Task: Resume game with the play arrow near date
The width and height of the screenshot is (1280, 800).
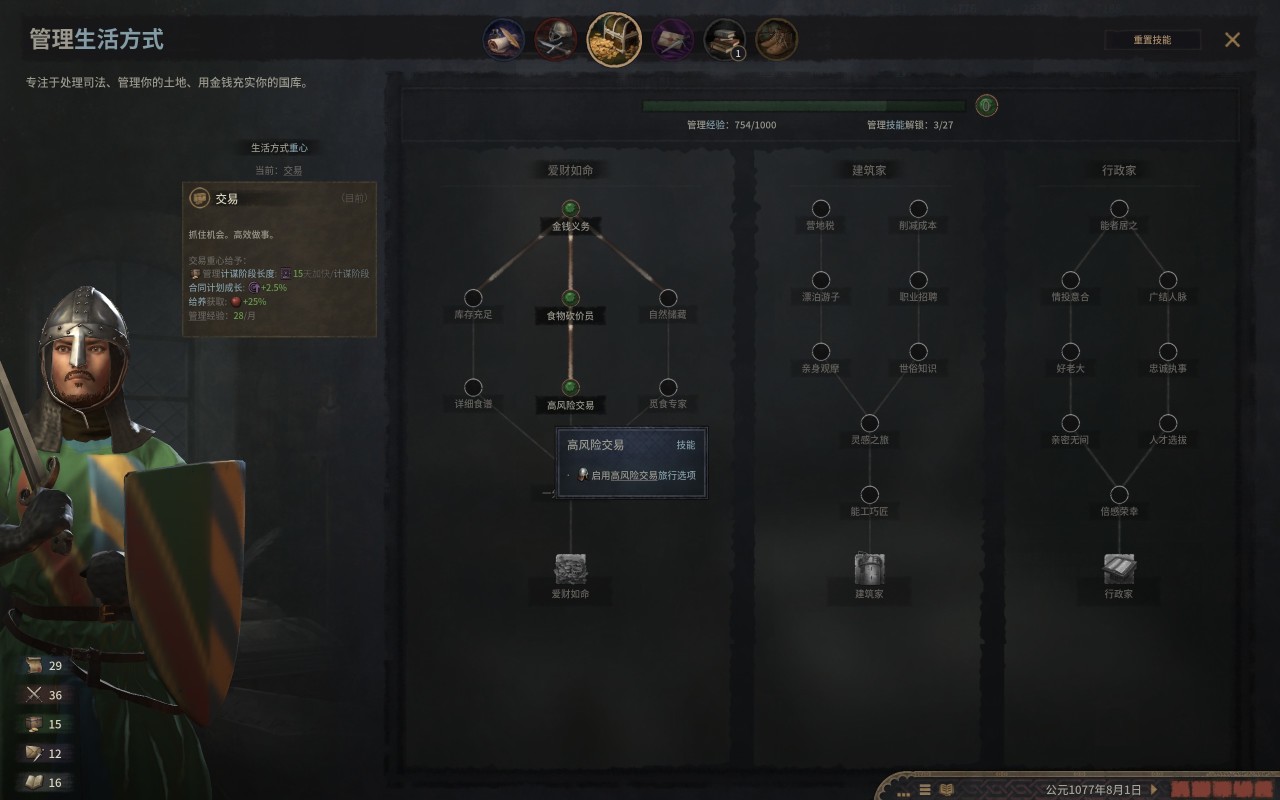Action: click(x=1153, y=790)
